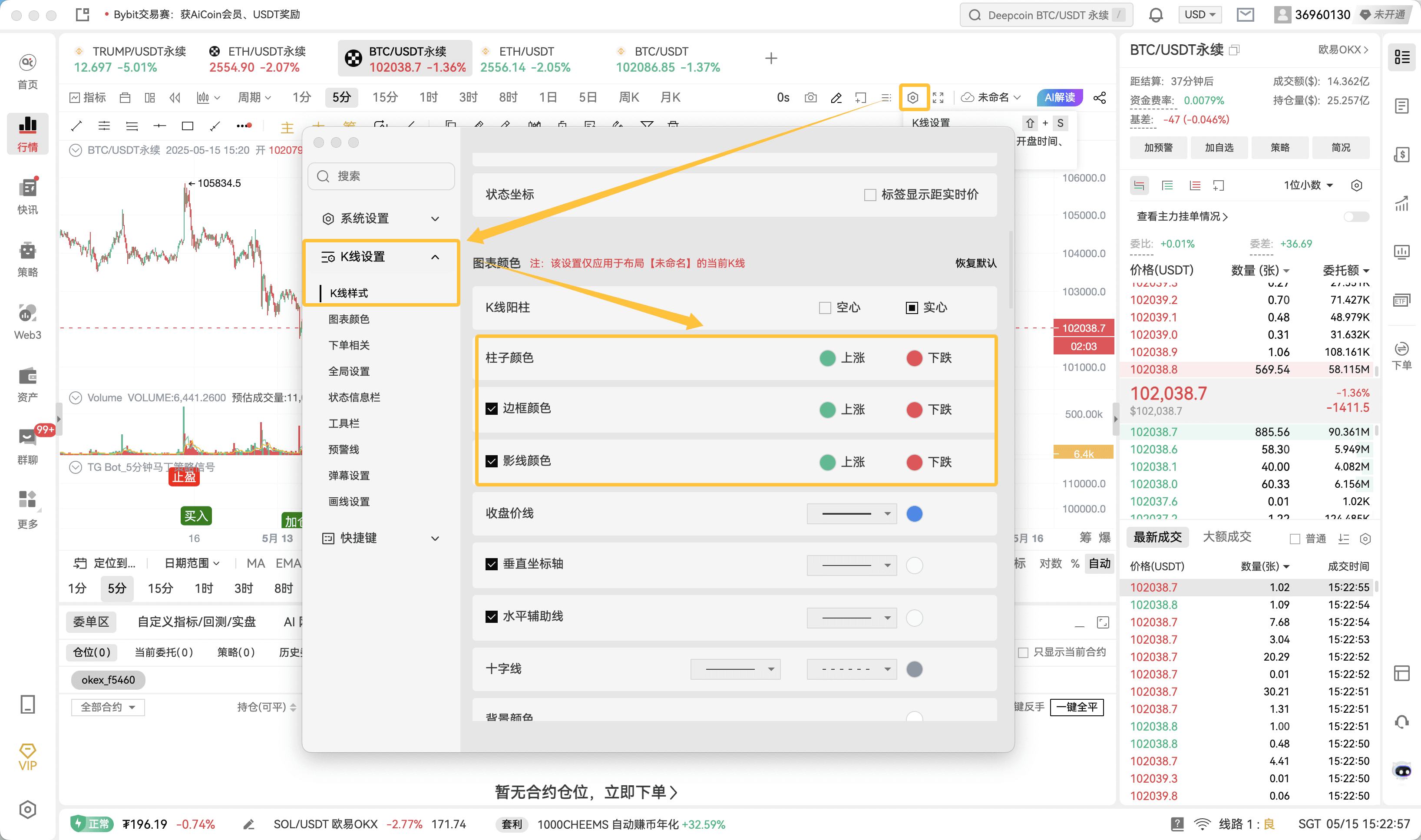Open the 十字线 dashed style dropdown

tap(851, 669)
